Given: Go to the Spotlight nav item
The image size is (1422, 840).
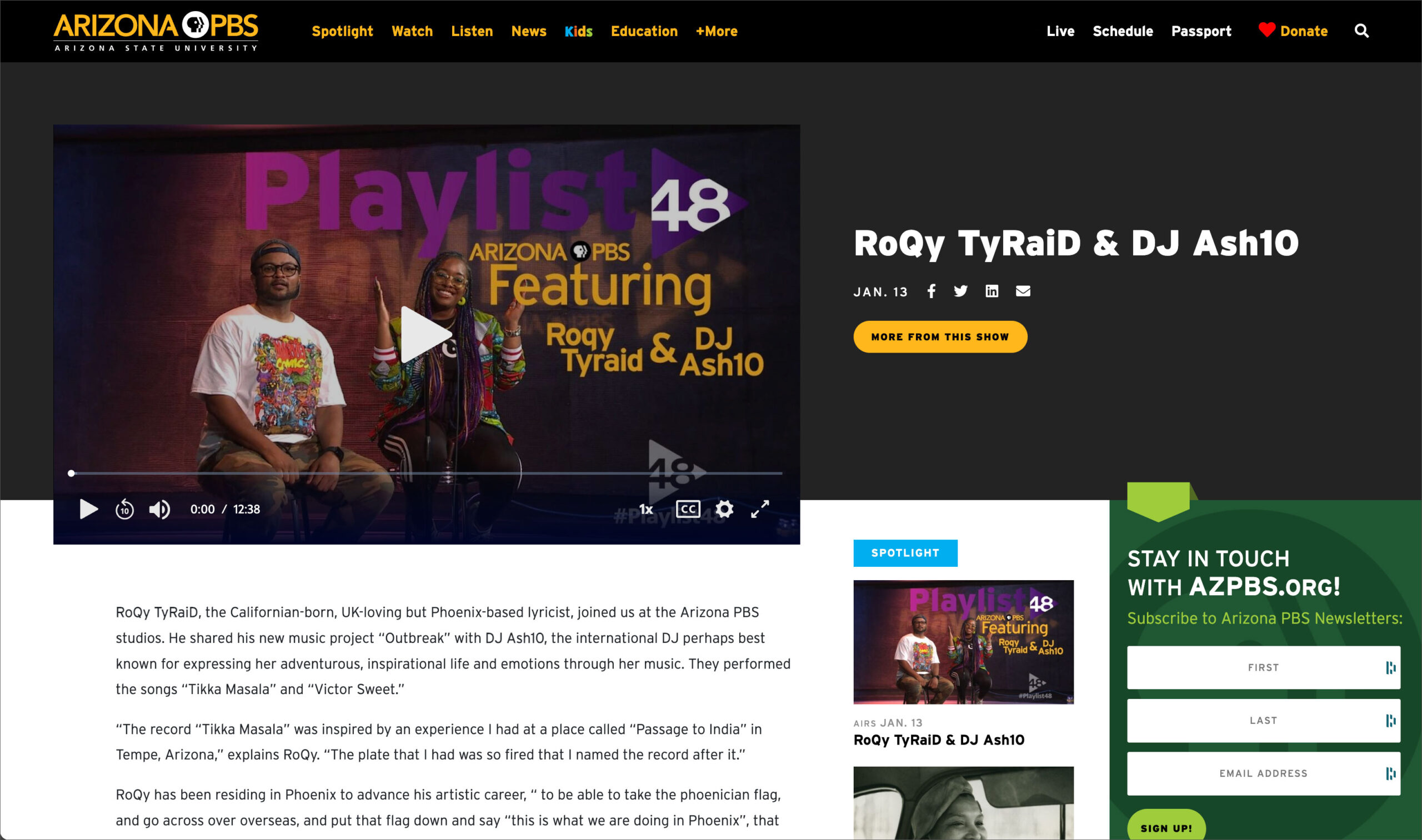Looking at the screenshot, I should [x=342, y=31].
